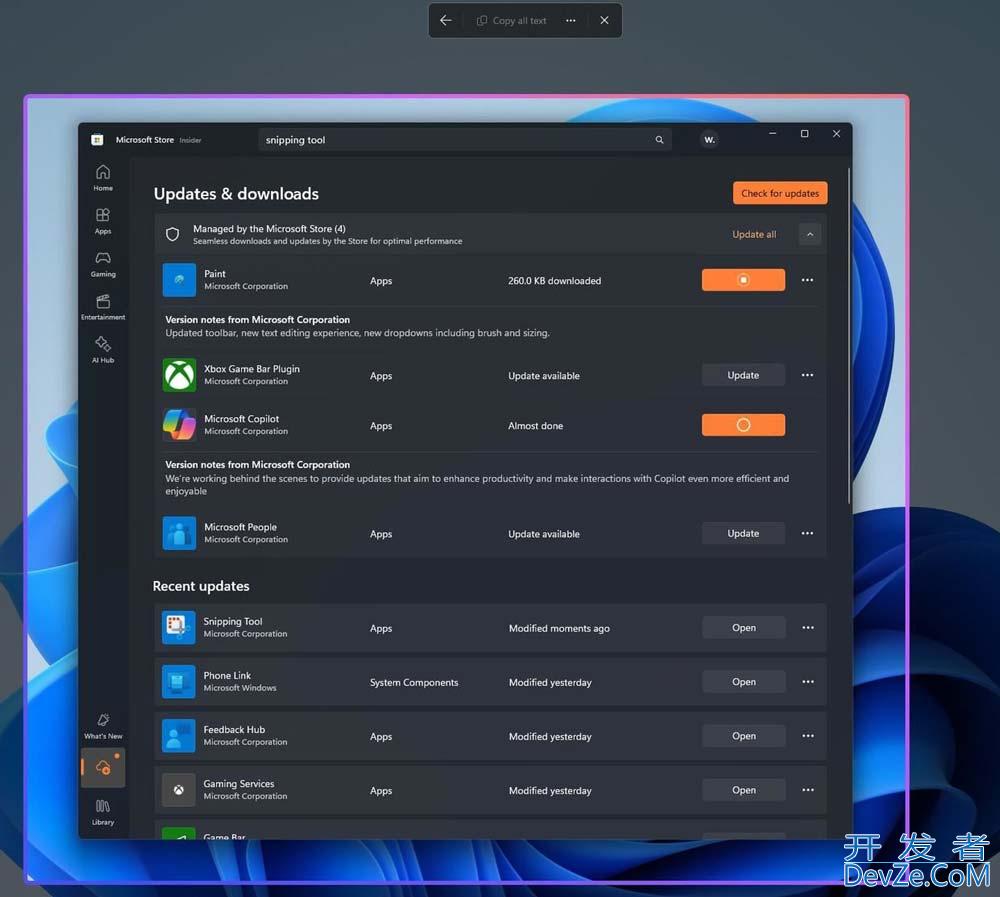1000x897 pixels.
Task: Click the Feedback Hub app icon
Action: [179, 736]
